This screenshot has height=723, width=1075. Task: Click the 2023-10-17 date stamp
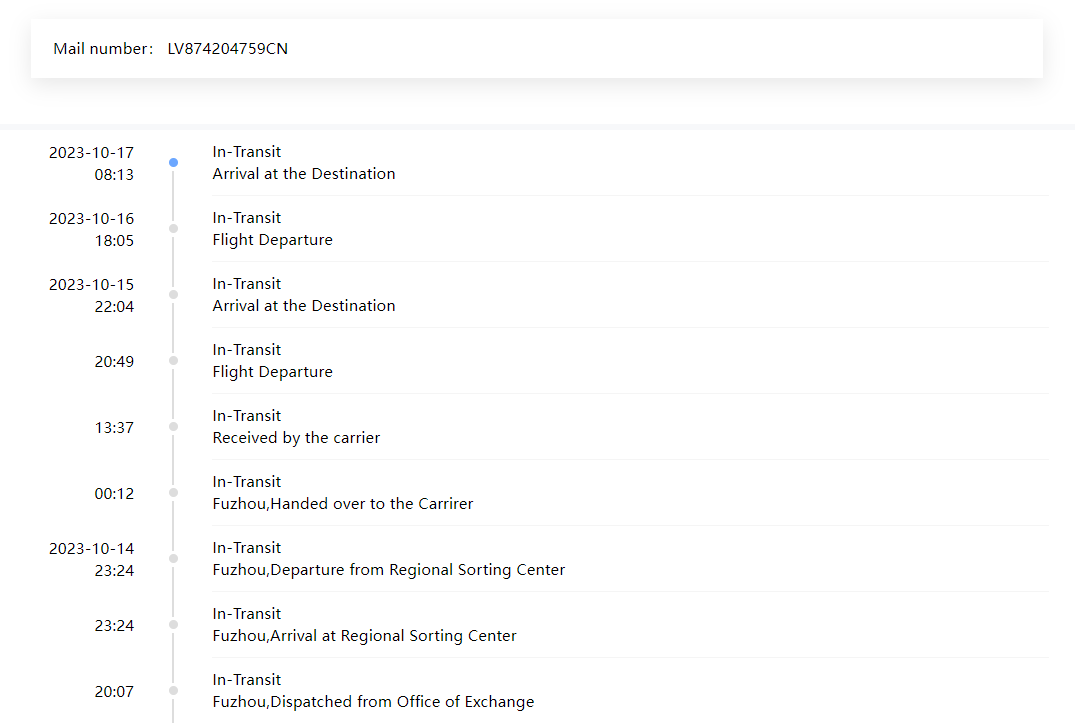point(91,153)
